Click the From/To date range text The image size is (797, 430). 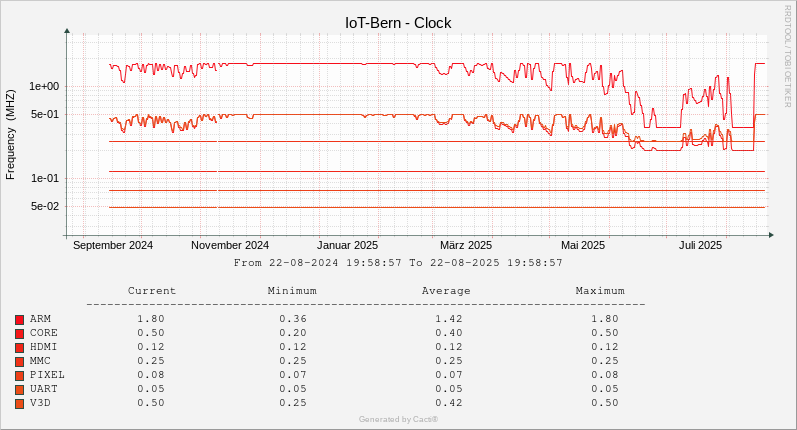398,263
